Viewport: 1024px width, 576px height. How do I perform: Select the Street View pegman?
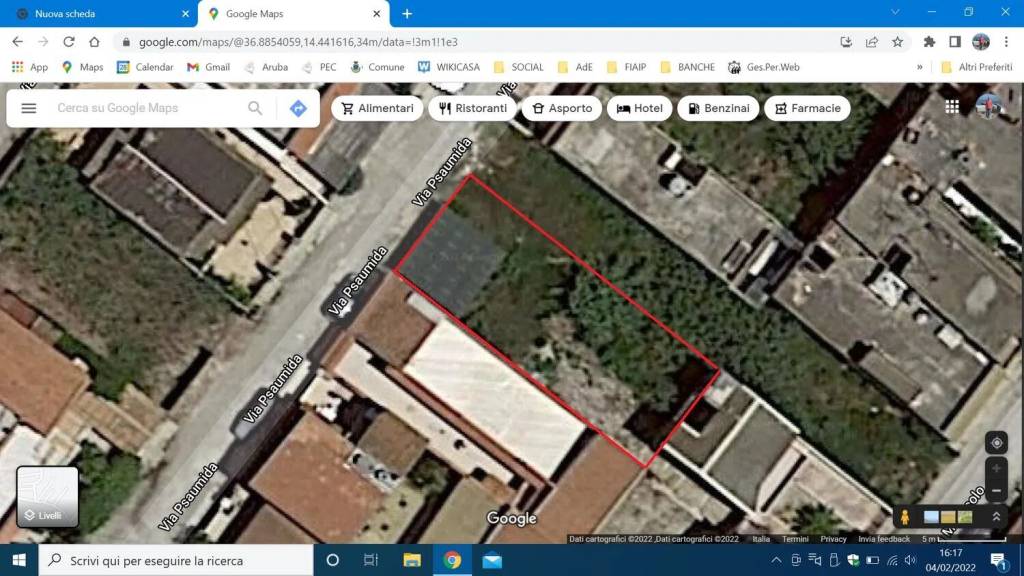905,517
